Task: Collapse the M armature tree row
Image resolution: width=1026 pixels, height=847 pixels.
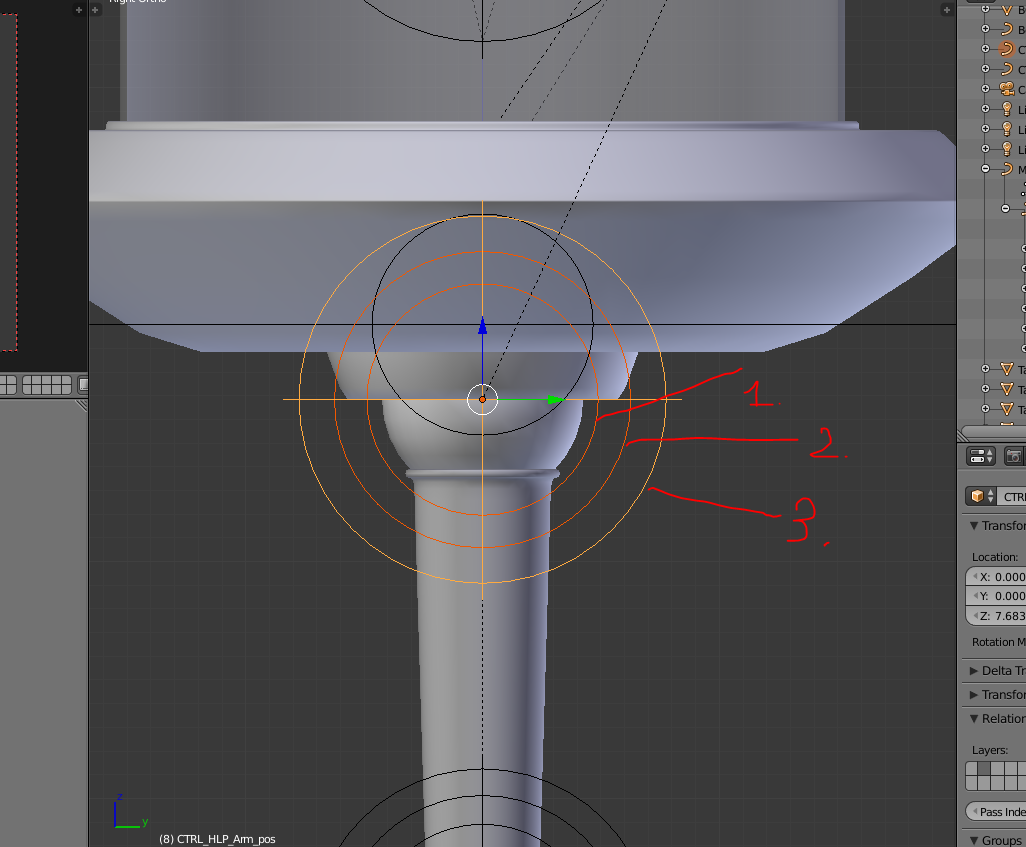Action: coord(985,169)
